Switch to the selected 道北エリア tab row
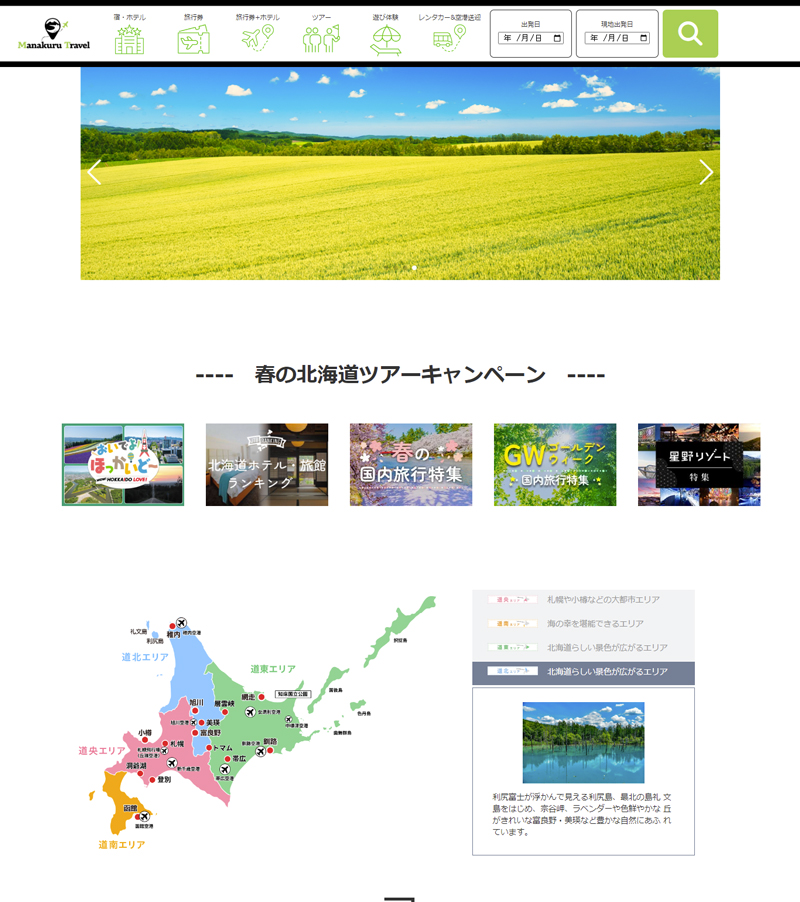Screen dimensions: 800x902 583,672
